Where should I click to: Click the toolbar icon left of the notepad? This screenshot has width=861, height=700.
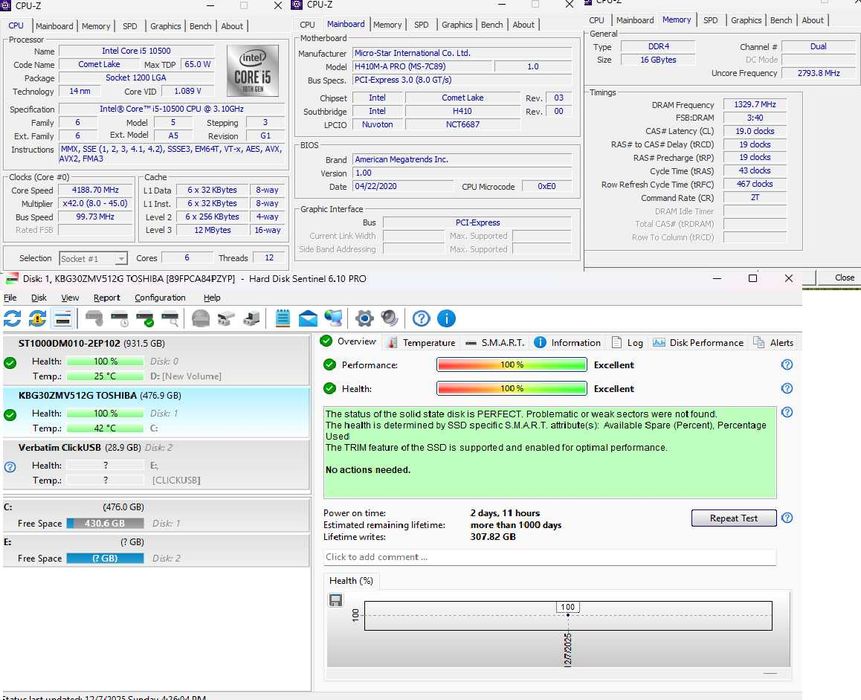251,318
